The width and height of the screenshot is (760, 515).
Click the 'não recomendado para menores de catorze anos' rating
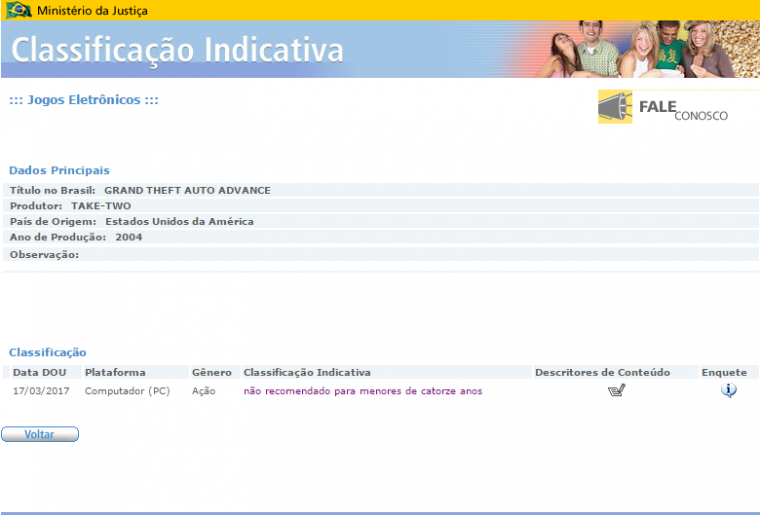(x=363, y=391)
